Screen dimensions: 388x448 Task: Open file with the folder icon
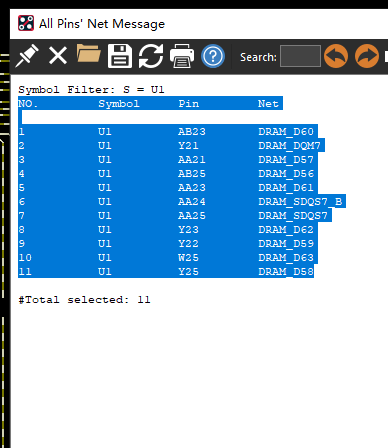pos(88,53)
